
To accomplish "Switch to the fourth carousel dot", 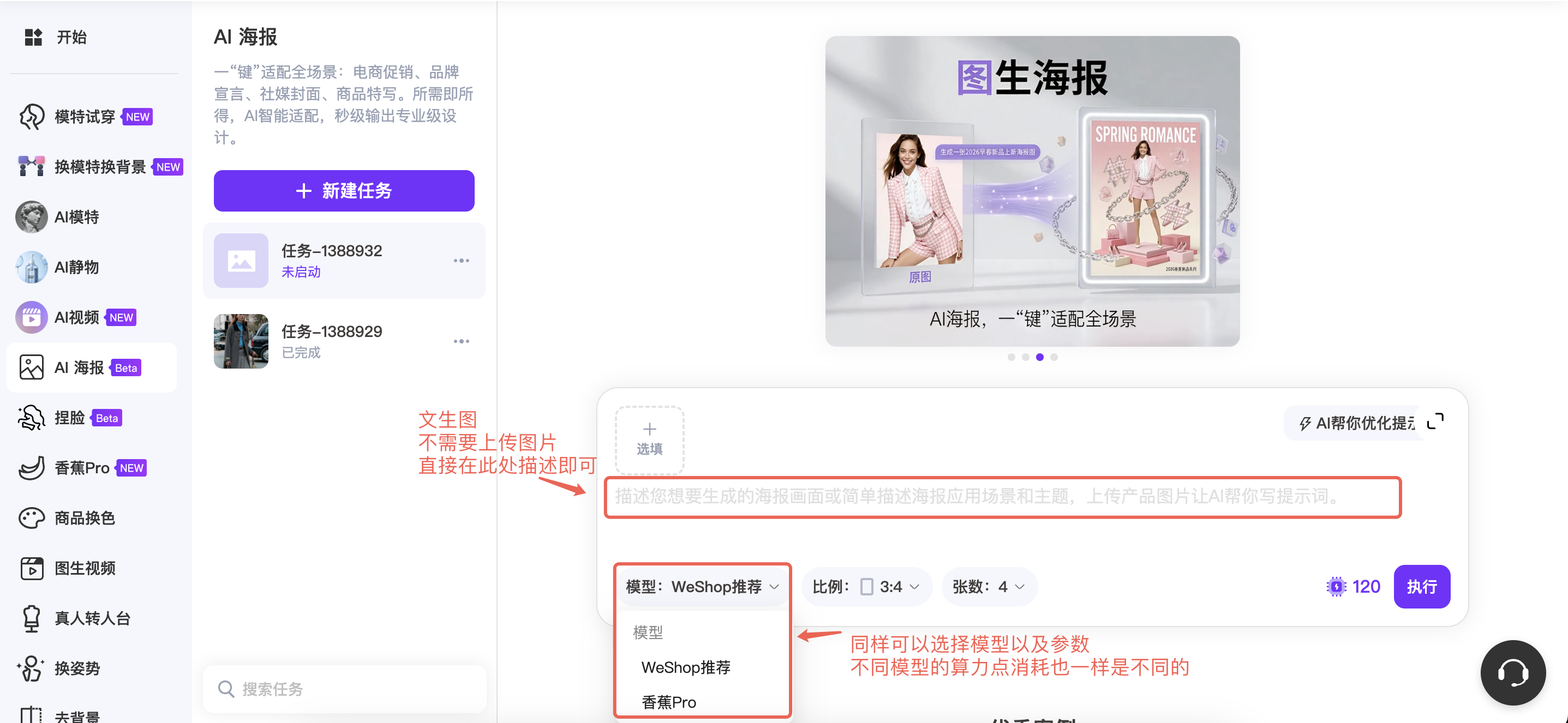I will coord(1054,357).
